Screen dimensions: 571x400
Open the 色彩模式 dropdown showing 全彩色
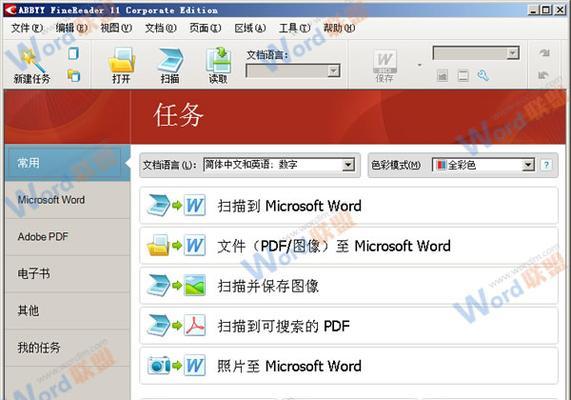pos(483,165)
